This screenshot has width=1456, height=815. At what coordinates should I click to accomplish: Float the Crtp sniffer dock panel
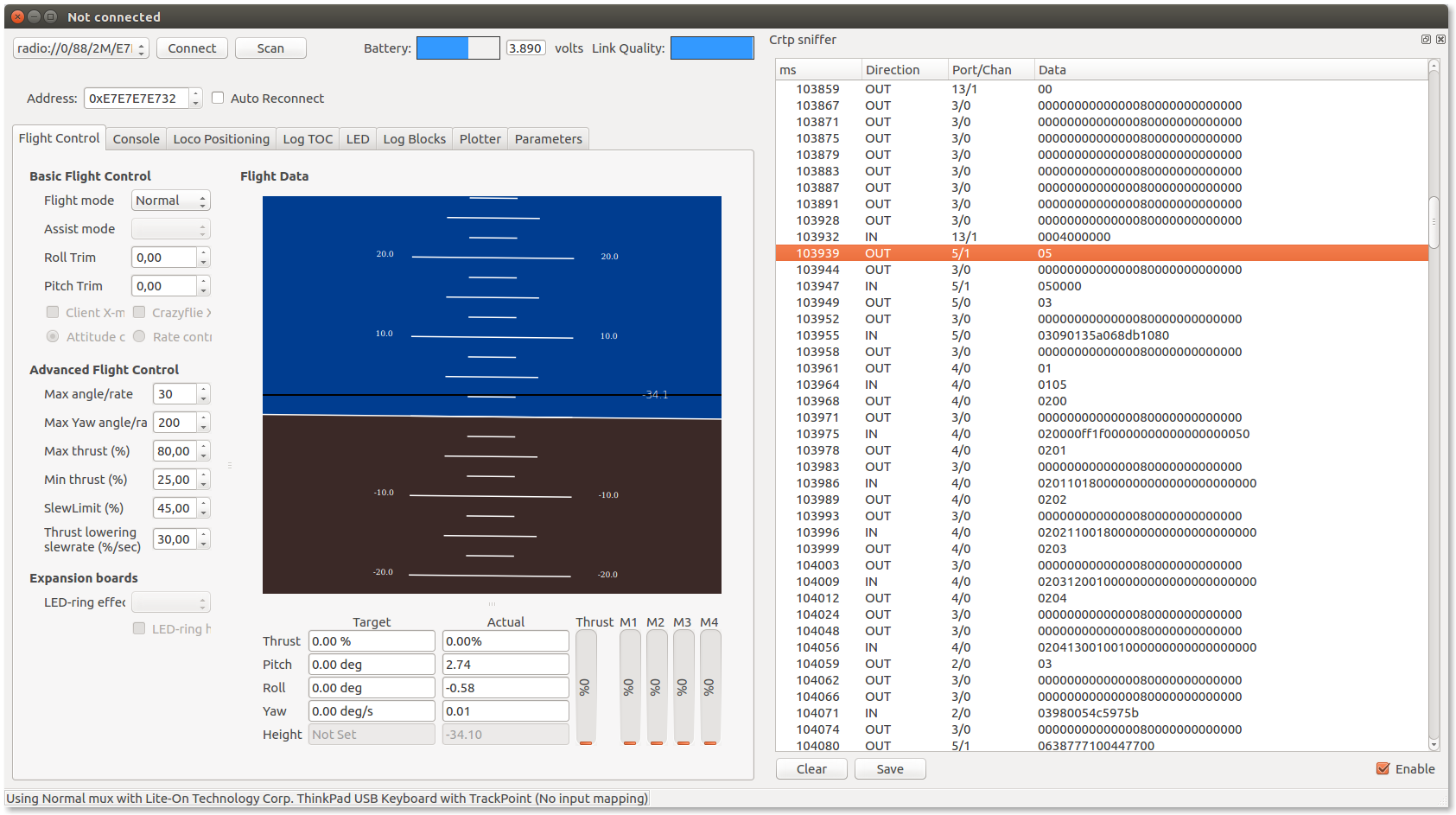[x=1426, y=40]
